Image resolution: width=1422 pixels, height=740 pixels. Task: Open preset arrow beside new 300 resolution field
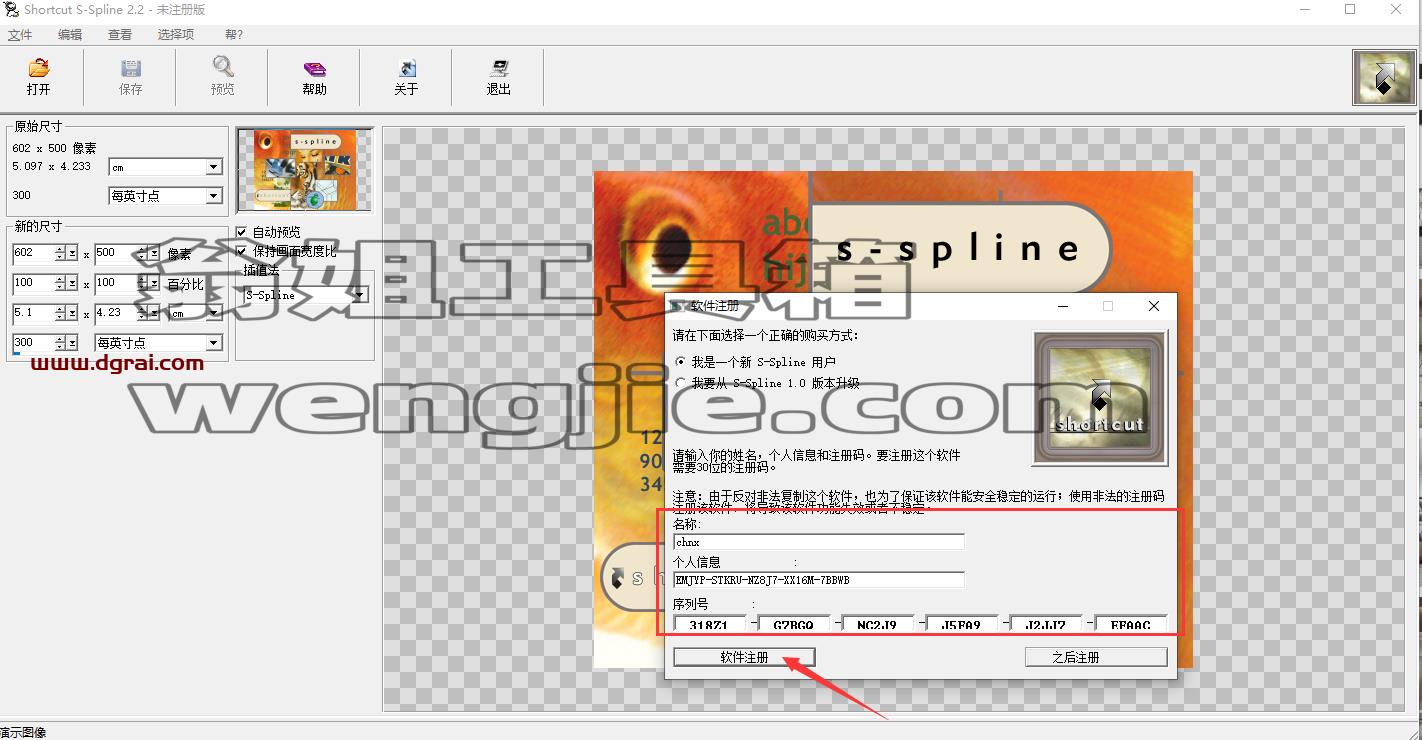(72, 343)
